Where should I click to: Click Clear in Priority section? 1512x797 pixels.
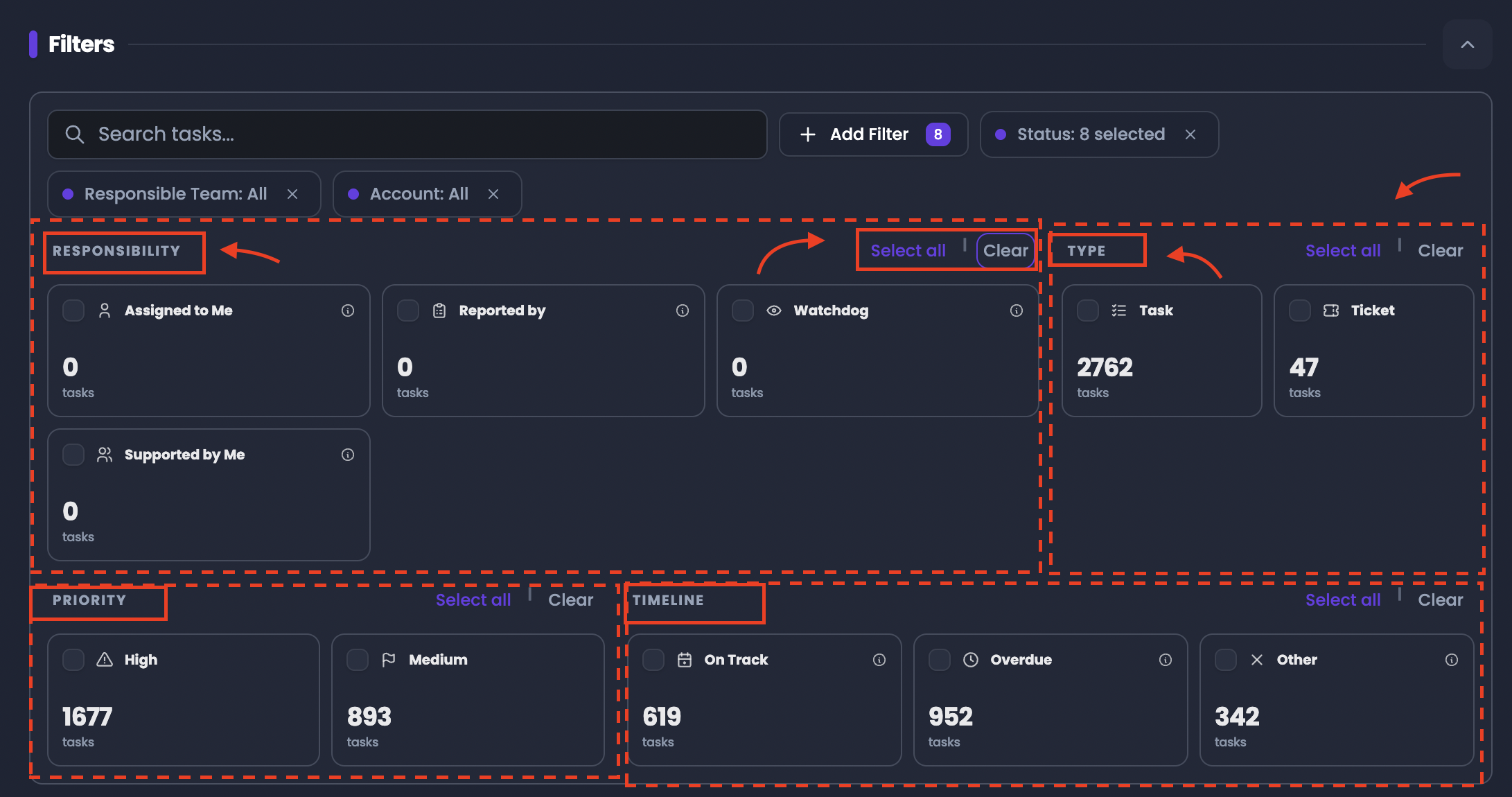[x=571, y=600]
